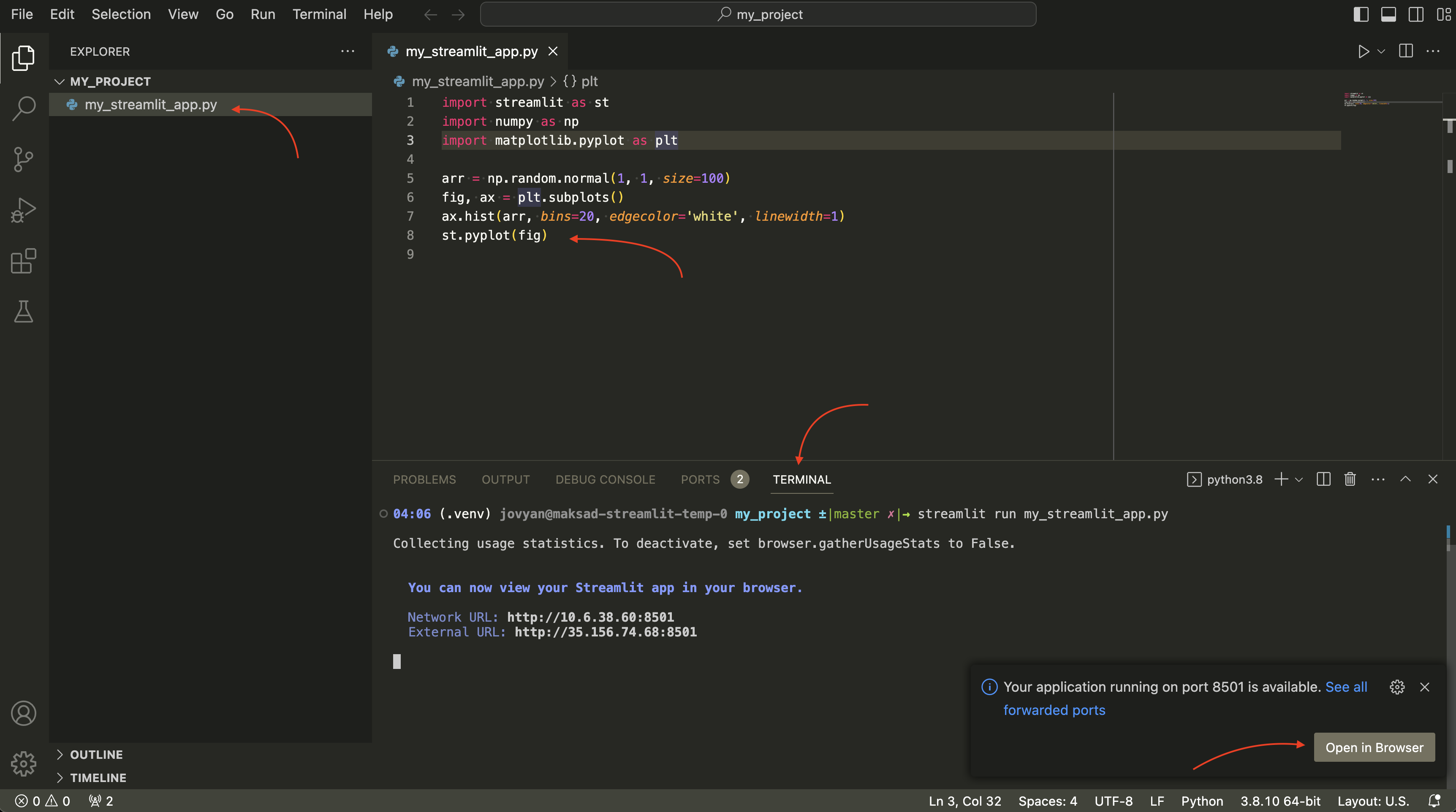Open the Manage gear in activity bar
This screenshot has width=1456, height=812.
pos(23,763)
